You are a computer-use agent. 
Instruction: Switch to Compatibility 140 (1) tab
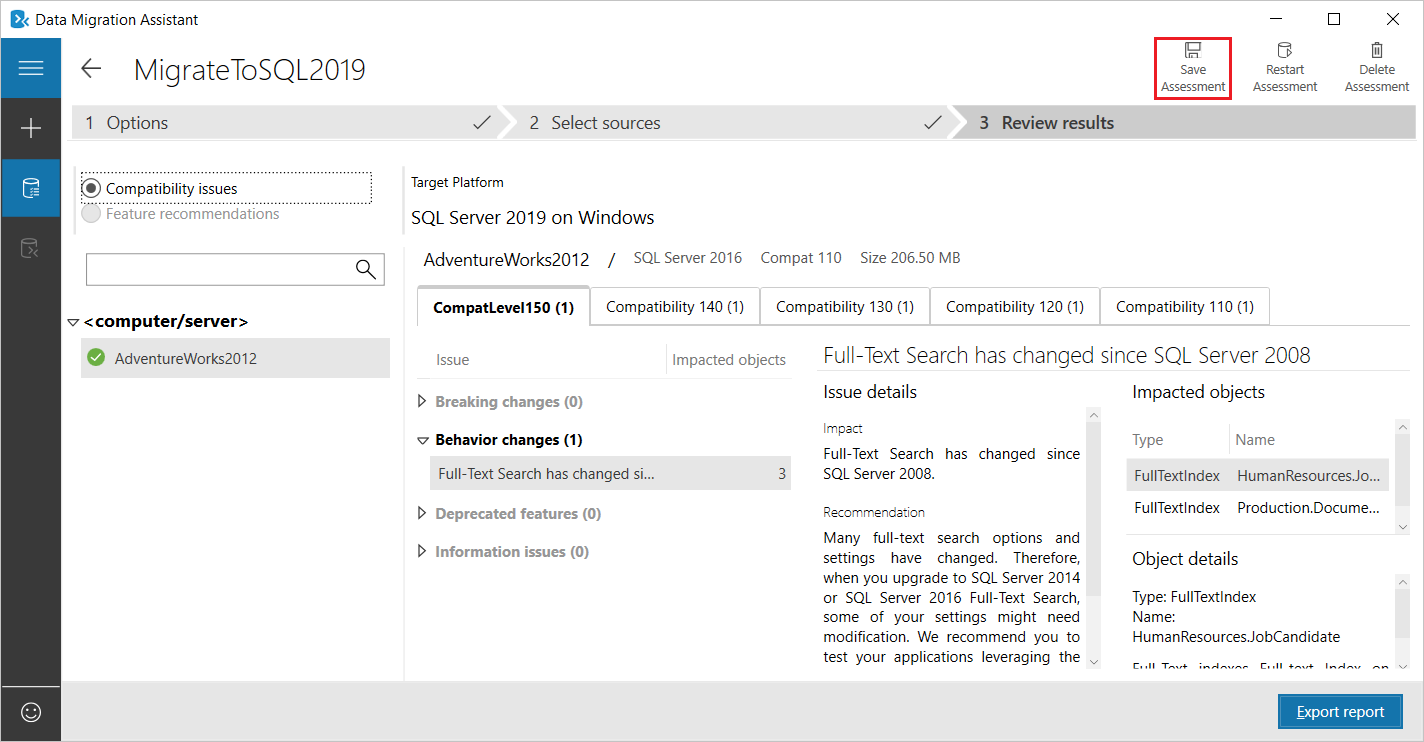[x=675, y=307]
